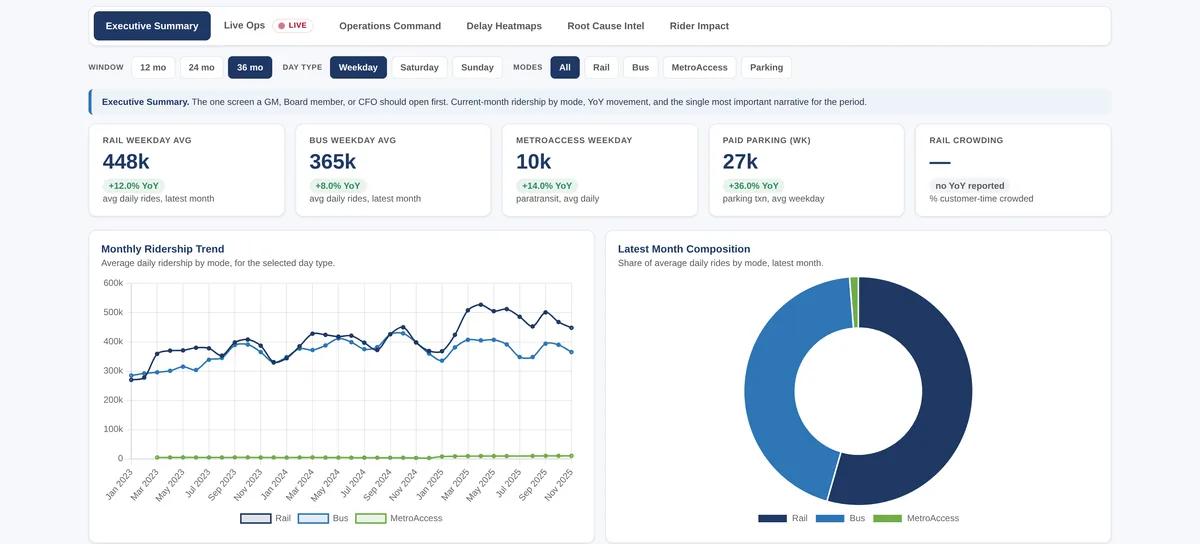
Task: Click the 10k MetroAccess value
Action: click(533, 161)
